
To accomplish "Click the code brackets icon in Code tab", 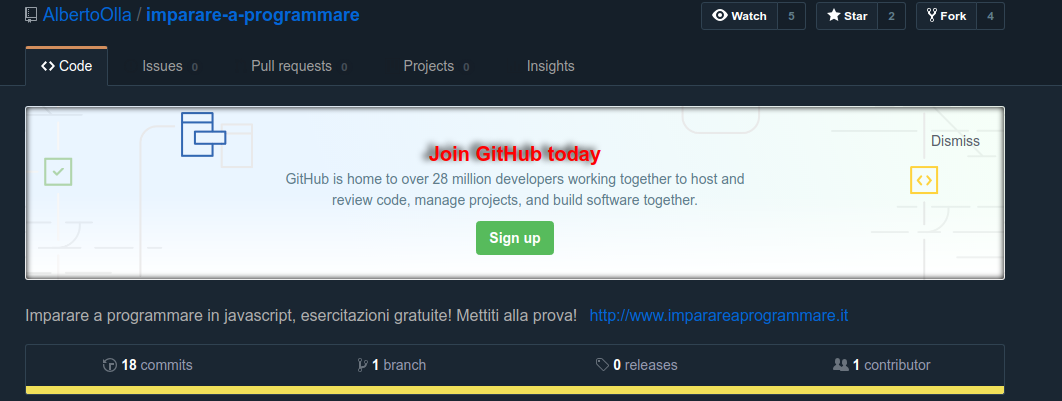I will (x=47, y=66).
